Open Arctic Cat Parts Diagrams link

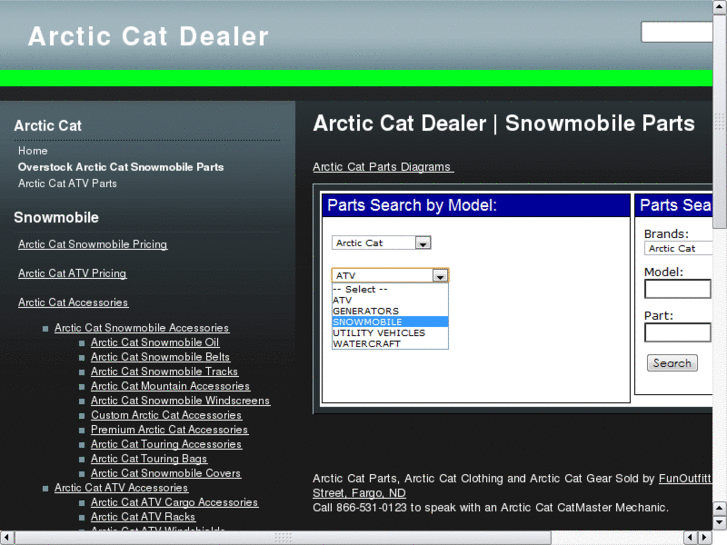coord(383,167)
